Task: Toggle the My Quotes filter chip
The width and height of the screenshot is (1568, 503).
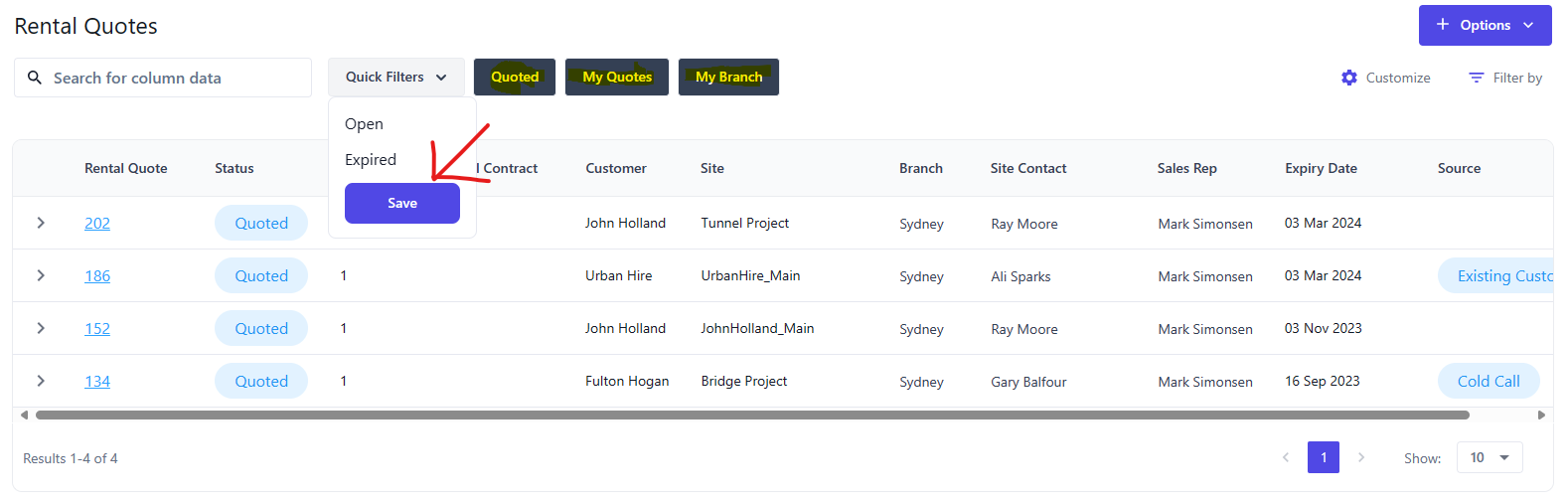Action: pyautogui.click(x=616, y=77)
